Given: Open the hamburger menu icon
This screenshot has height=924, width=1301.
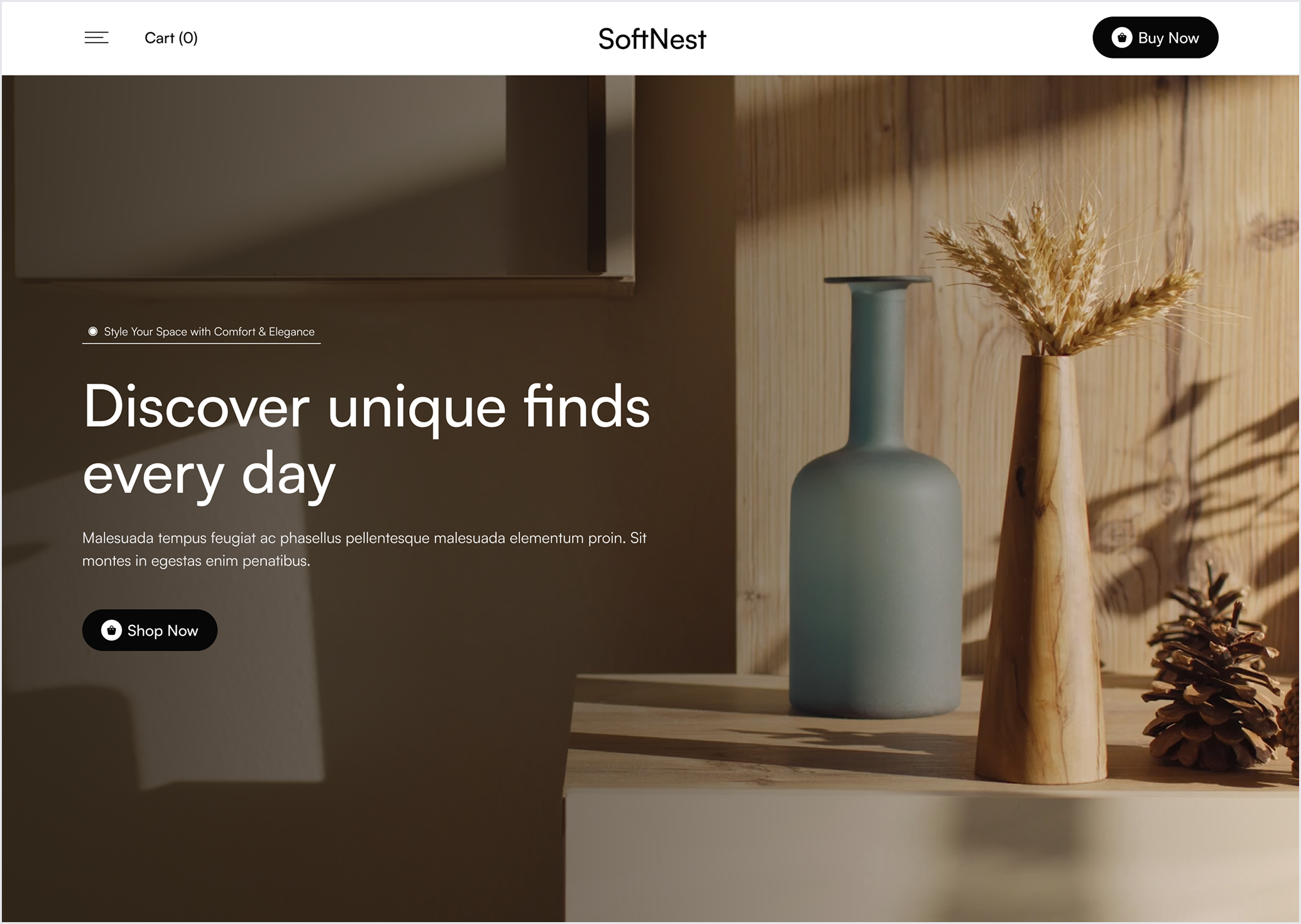Looking at the screenshot, I should coord(96,38).
